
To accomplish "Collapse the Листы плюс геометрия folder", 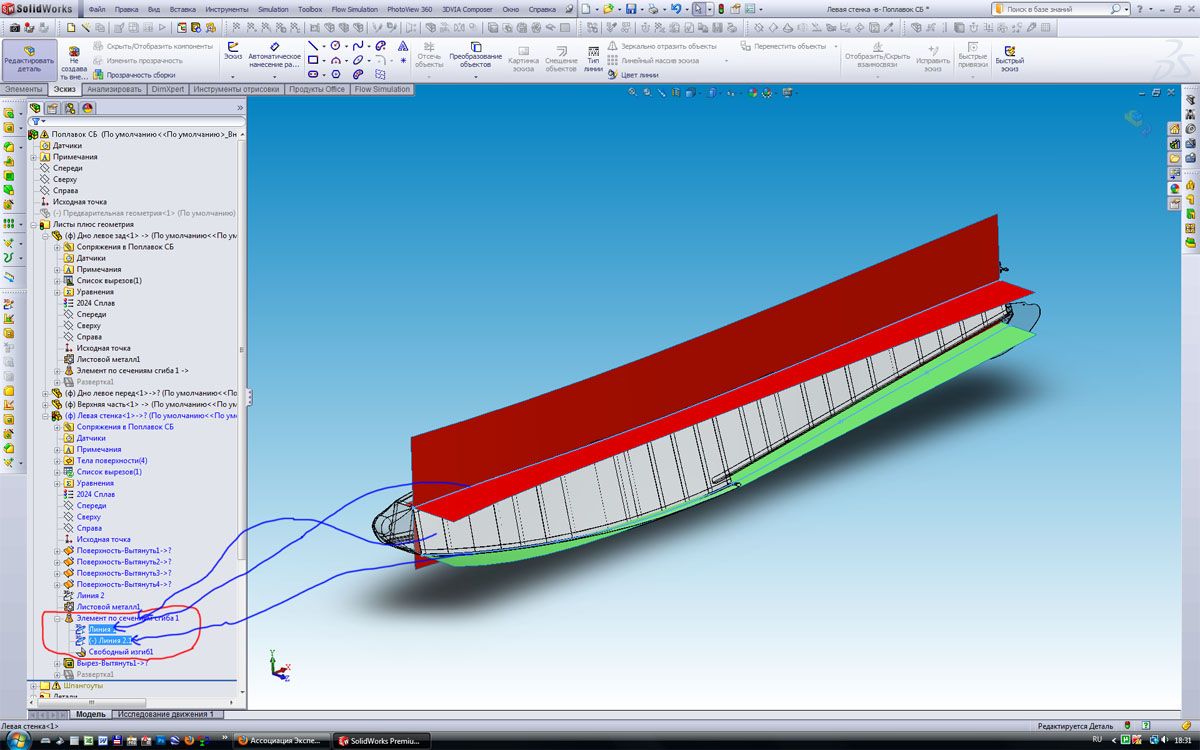I will (34, 225).
